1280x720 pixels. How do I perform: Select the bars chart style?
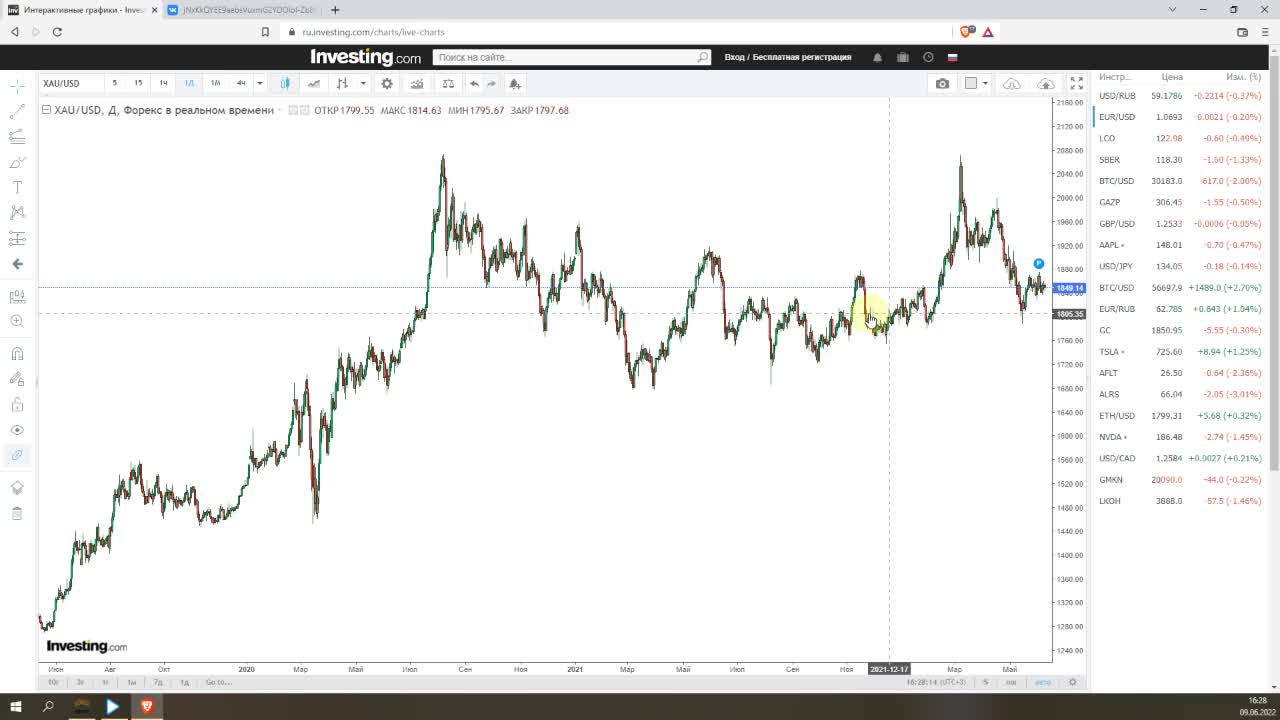[343, 83]
